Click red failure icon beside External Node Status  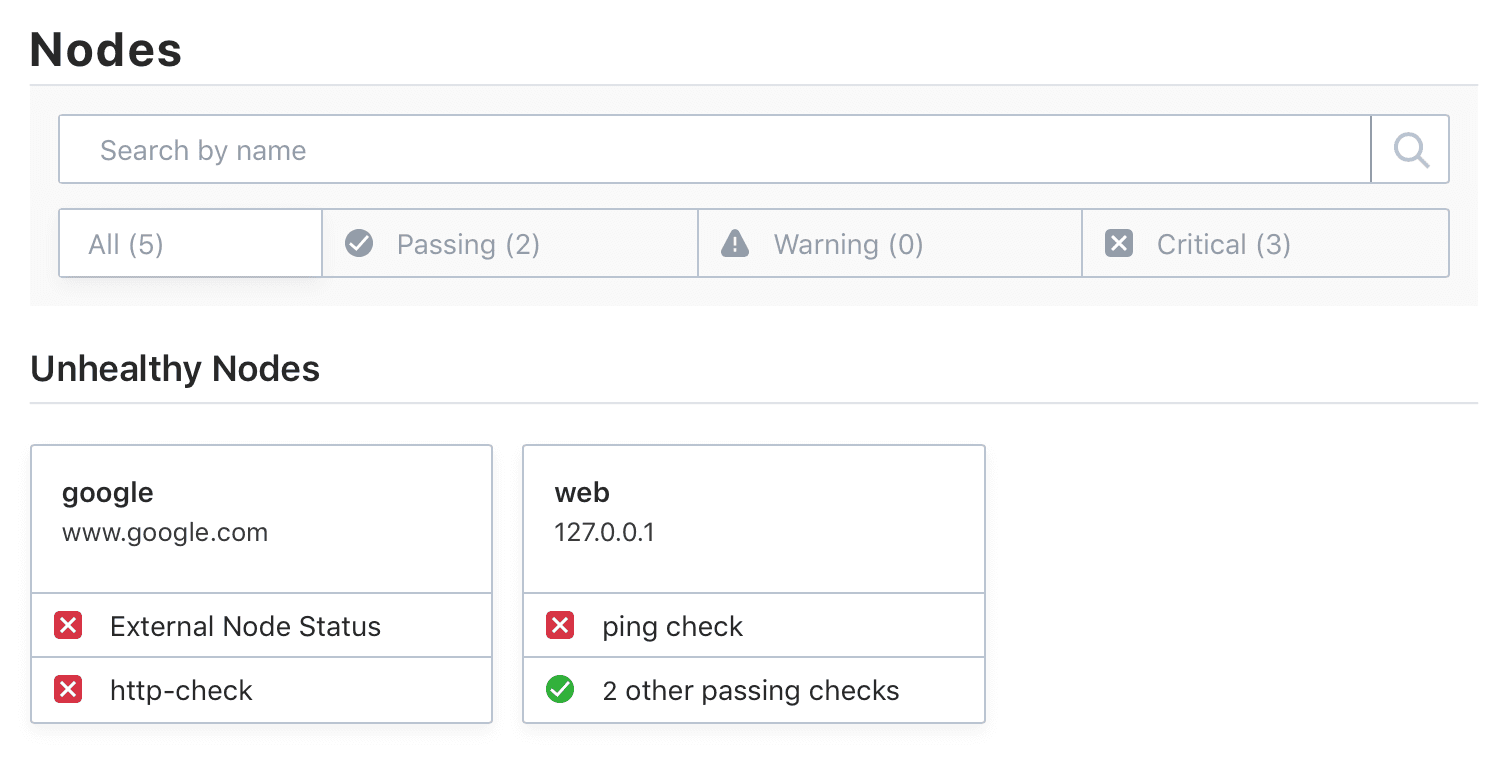tap(68, 625)
